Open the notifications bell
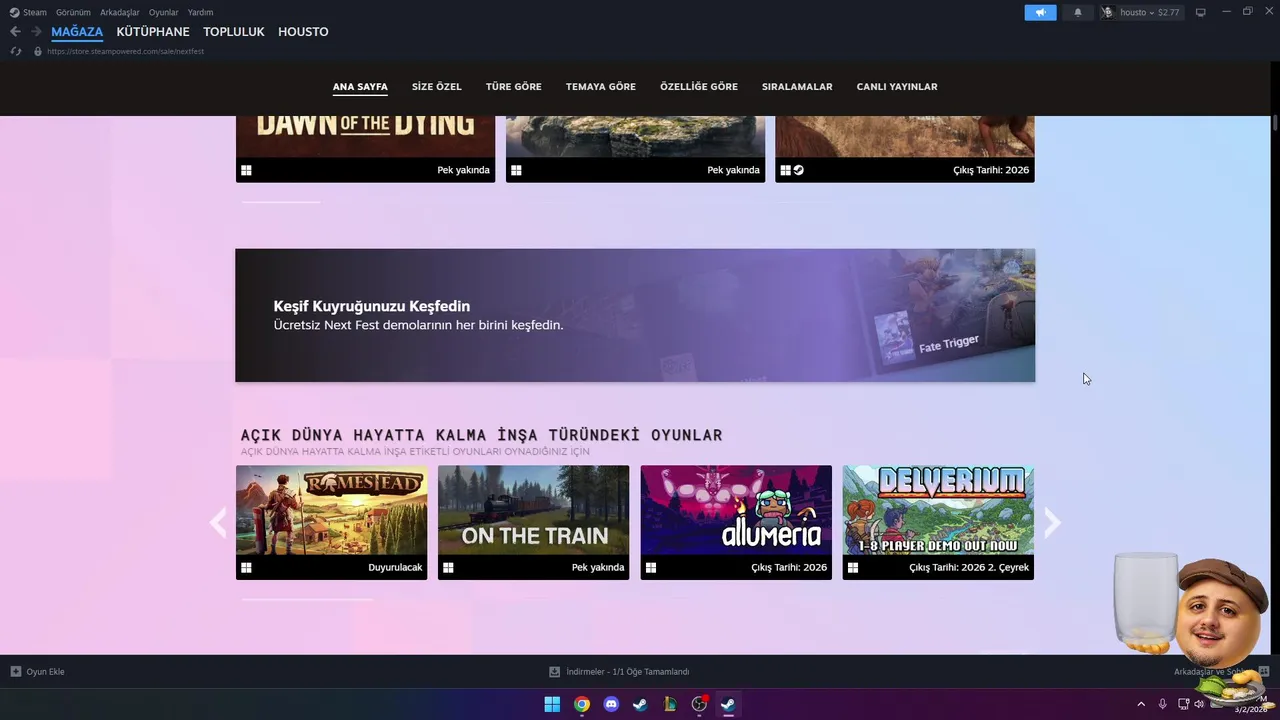 pos(1078,12)
